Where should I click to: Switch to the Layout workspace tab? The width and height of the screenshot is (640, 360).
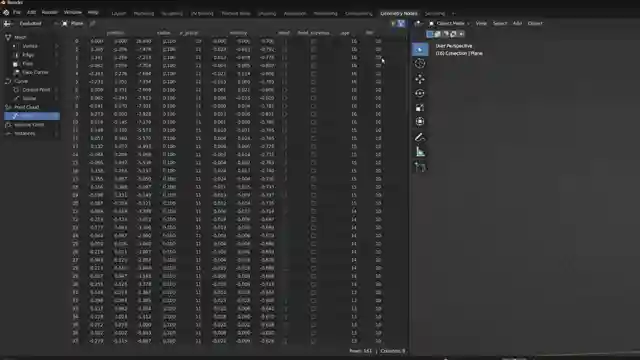click(x=119, y=13)
